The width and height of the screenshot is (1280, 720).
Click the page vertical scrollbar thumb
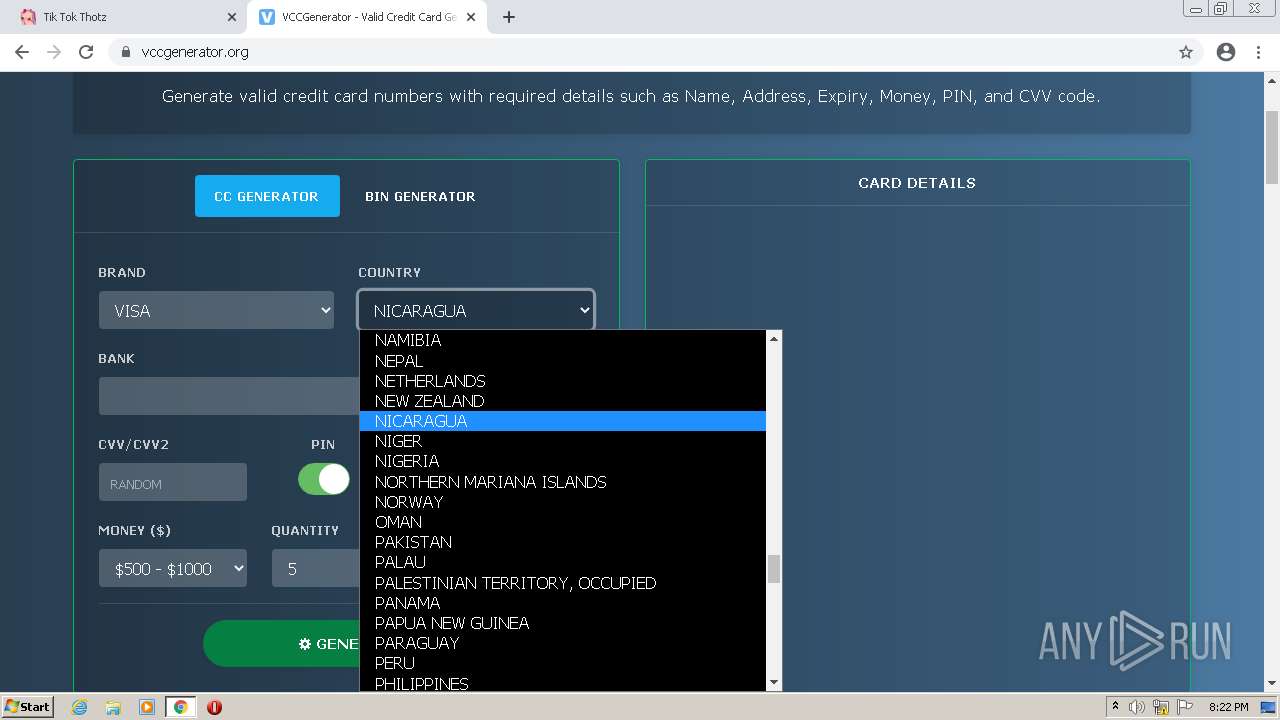pyautogui.click(x=1272, y=145)
